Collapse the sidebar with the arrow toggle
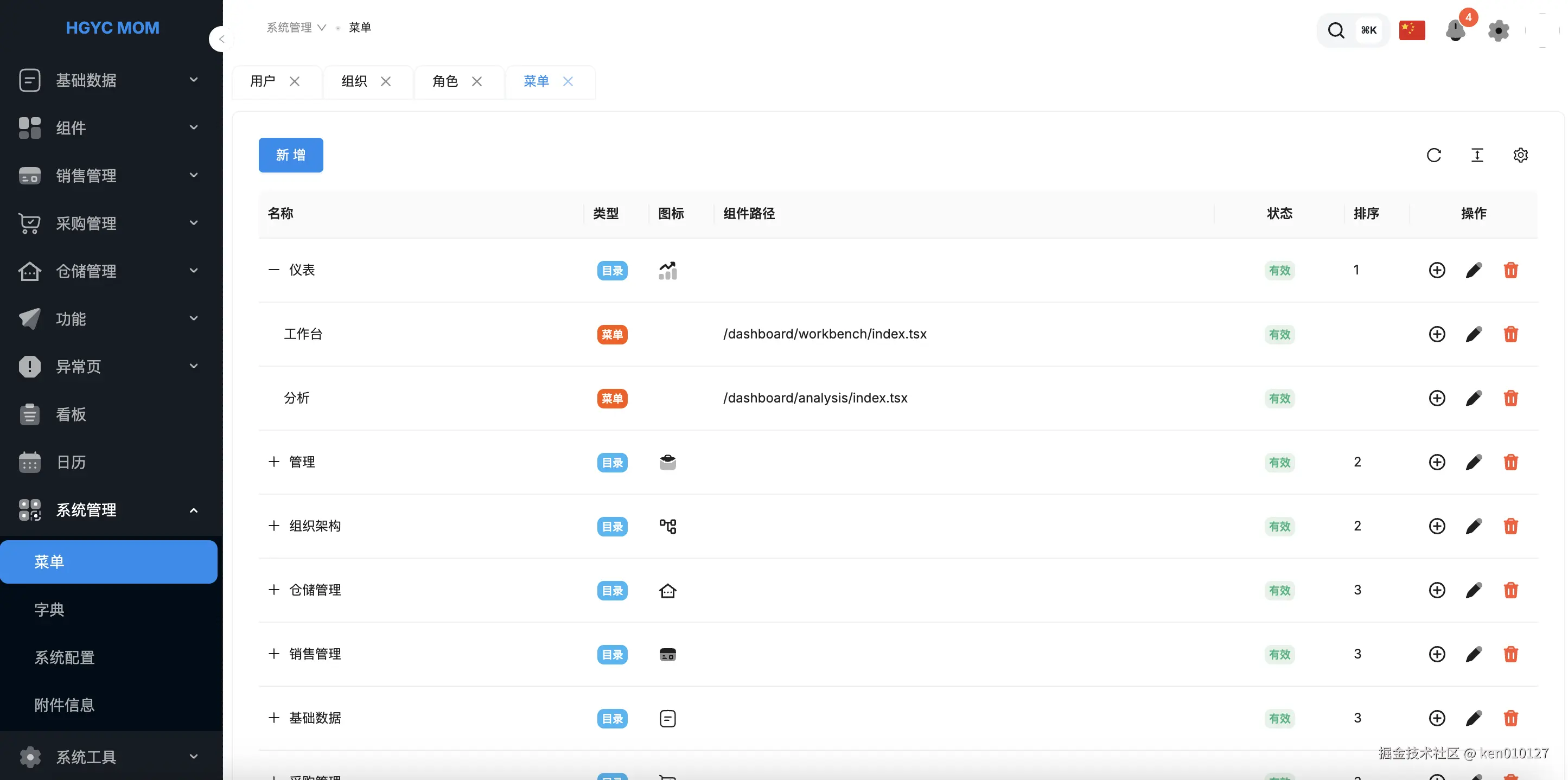This screenshot has height=780, width=1568. (221, 39)
